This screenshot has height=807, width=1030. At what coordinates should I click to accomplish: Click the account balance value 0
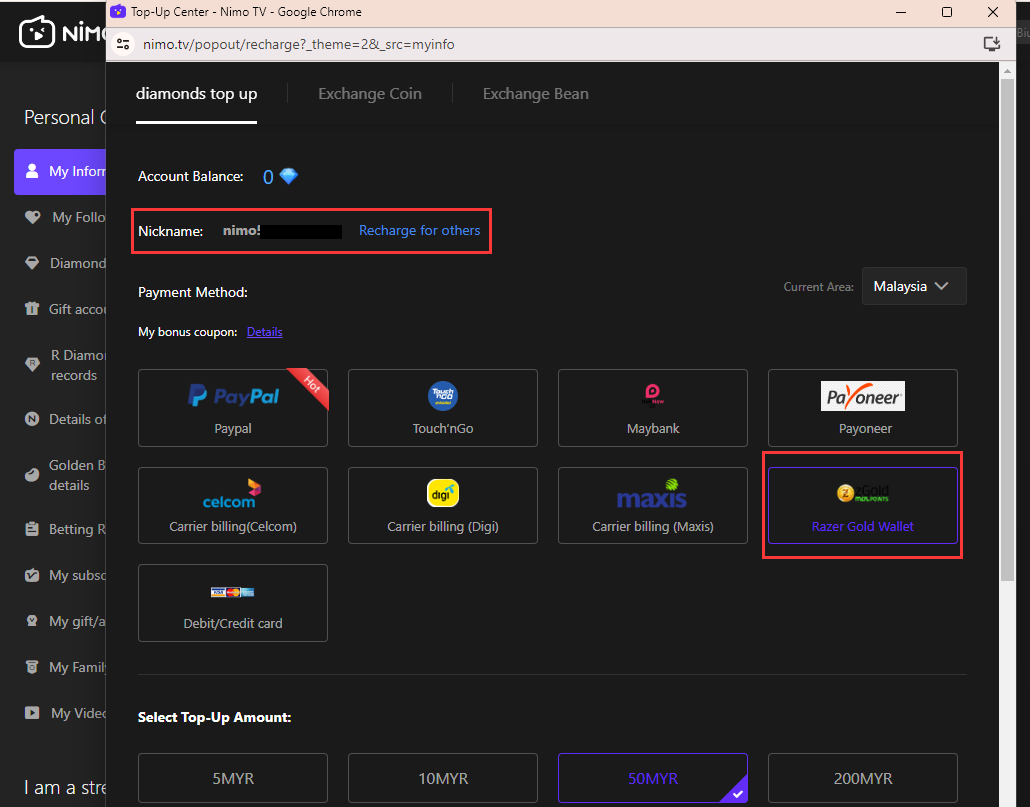[268, 177]
